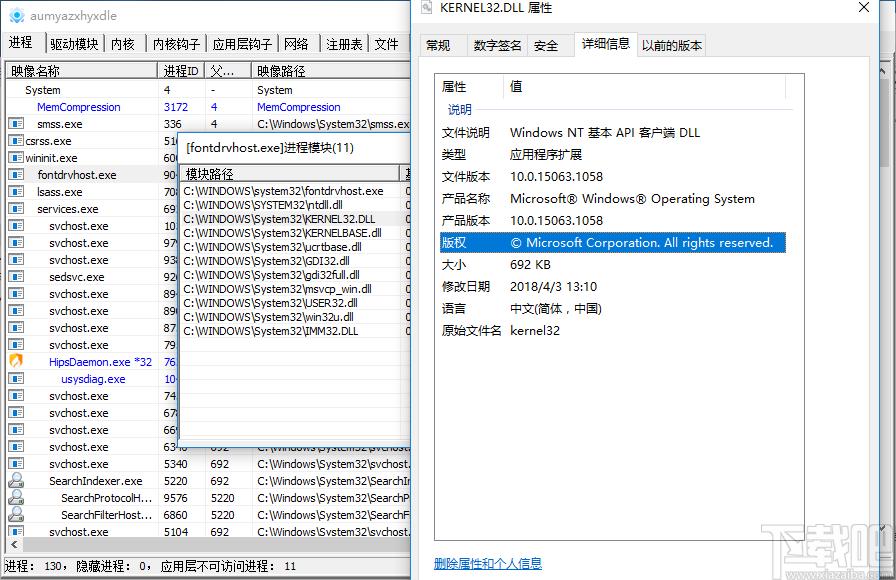This screenshot has height=580, width=896.
Task: Click the wininit.exe process icon
Action: pyautogui.click(x=16, y=158)
